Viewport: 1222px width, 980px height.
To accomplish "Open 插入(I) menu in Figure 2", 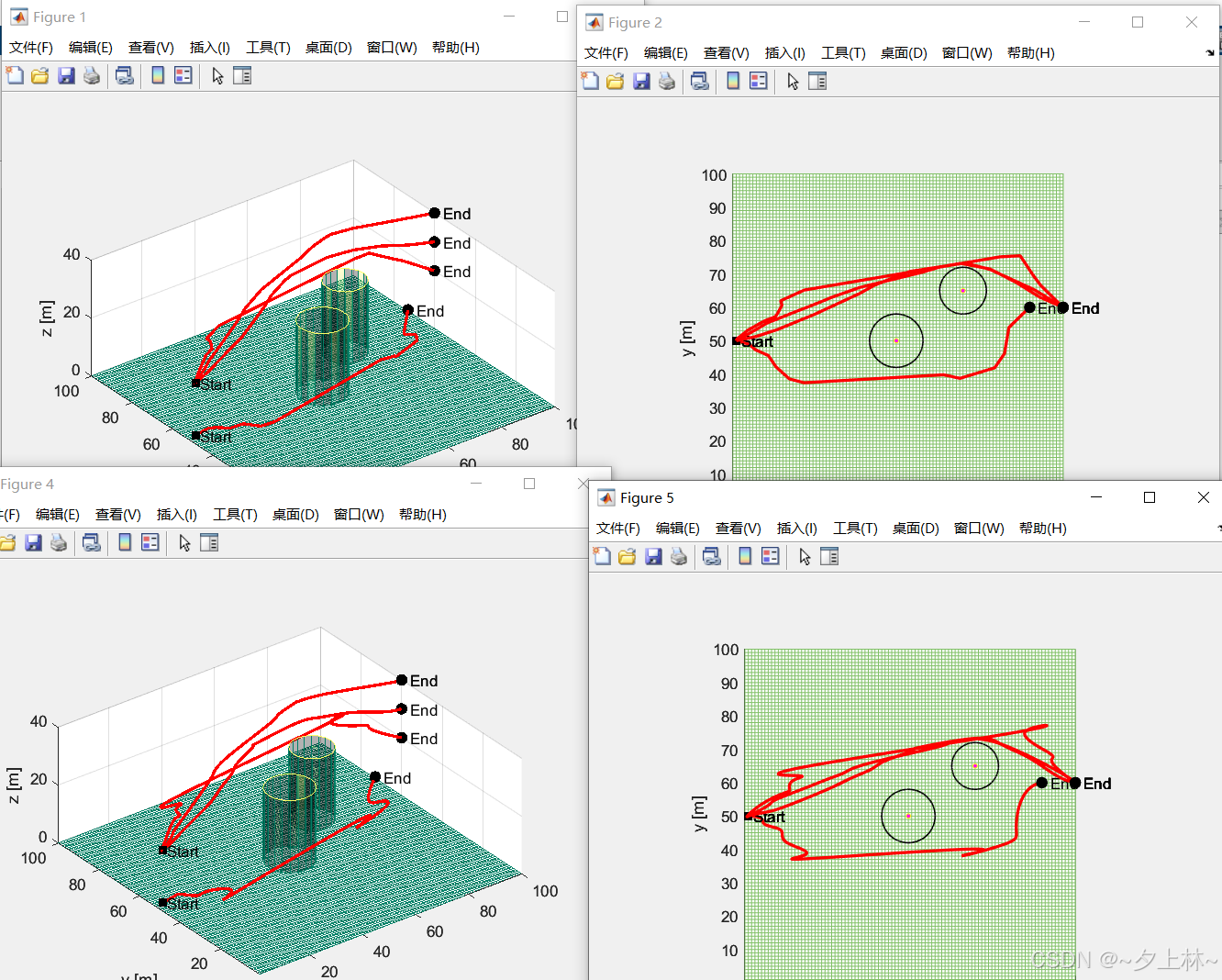I will point(785,53).
